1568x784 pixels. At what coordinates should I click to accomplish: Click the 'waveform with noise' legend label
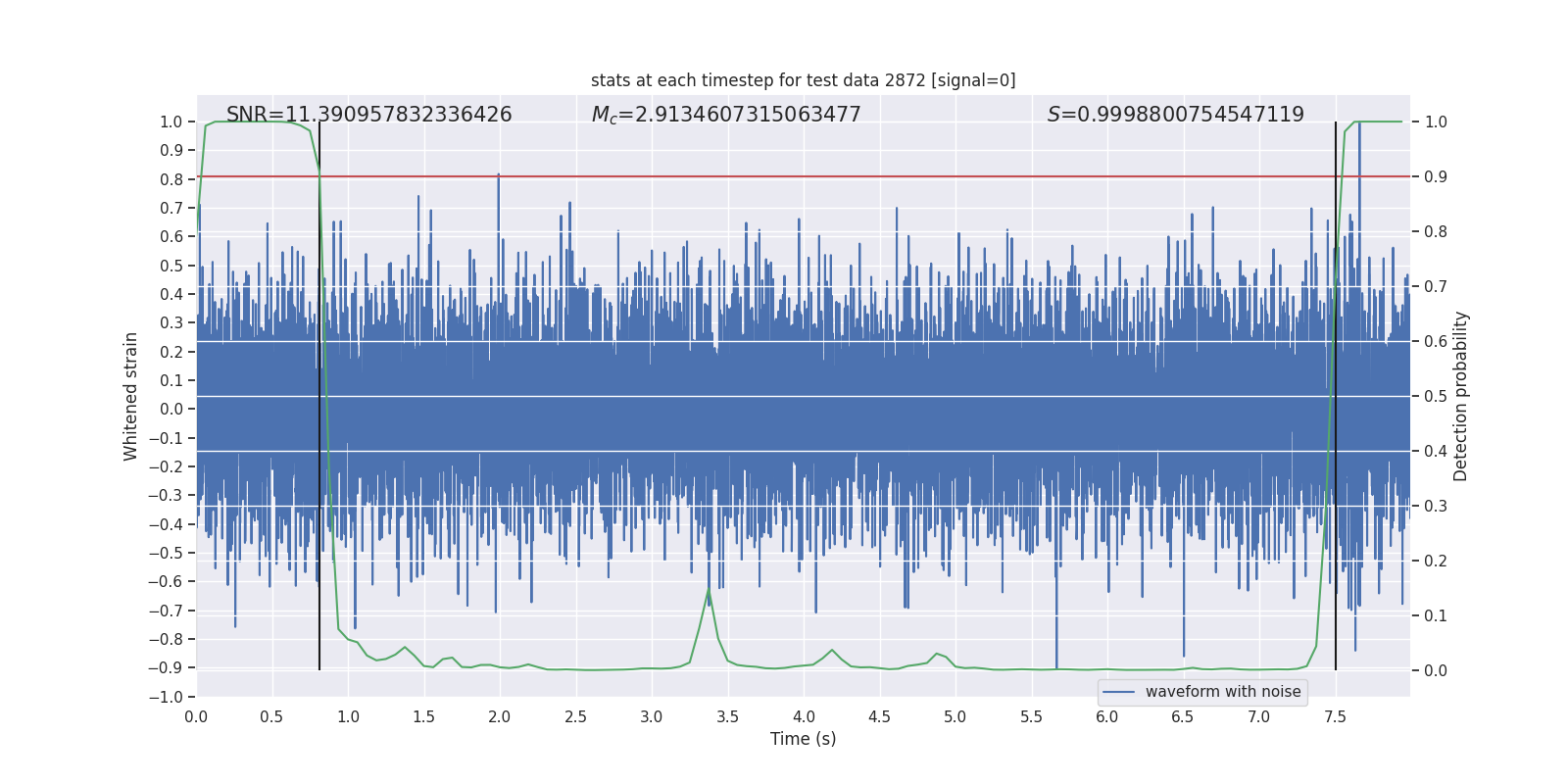pos(1222,692)
